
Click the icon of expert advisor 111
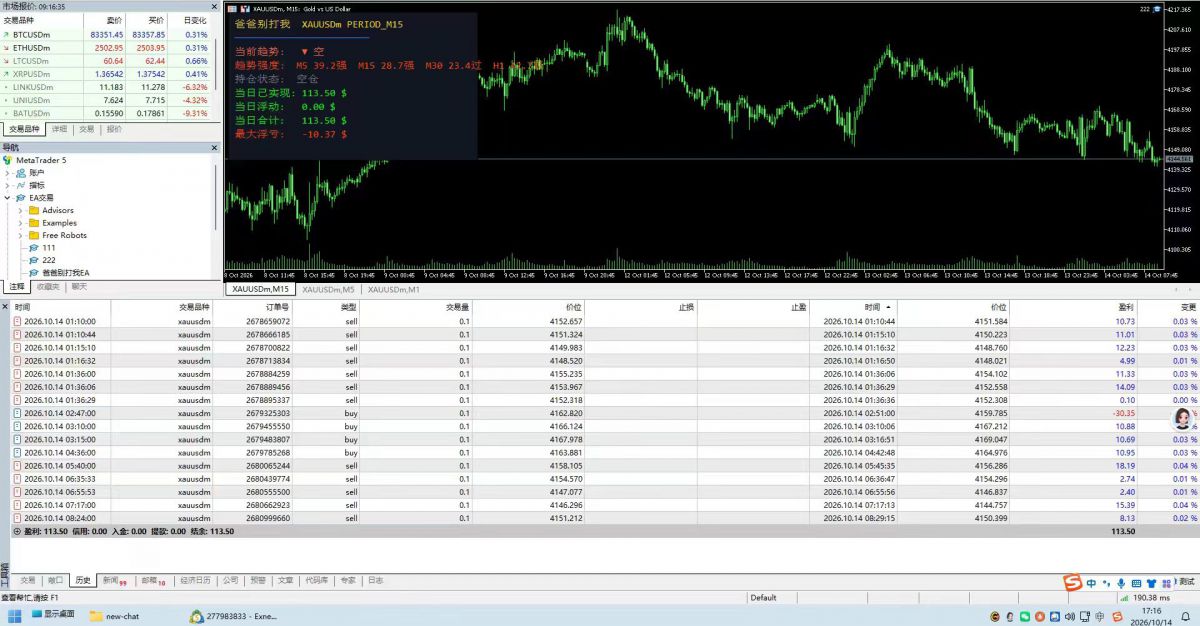33,248
